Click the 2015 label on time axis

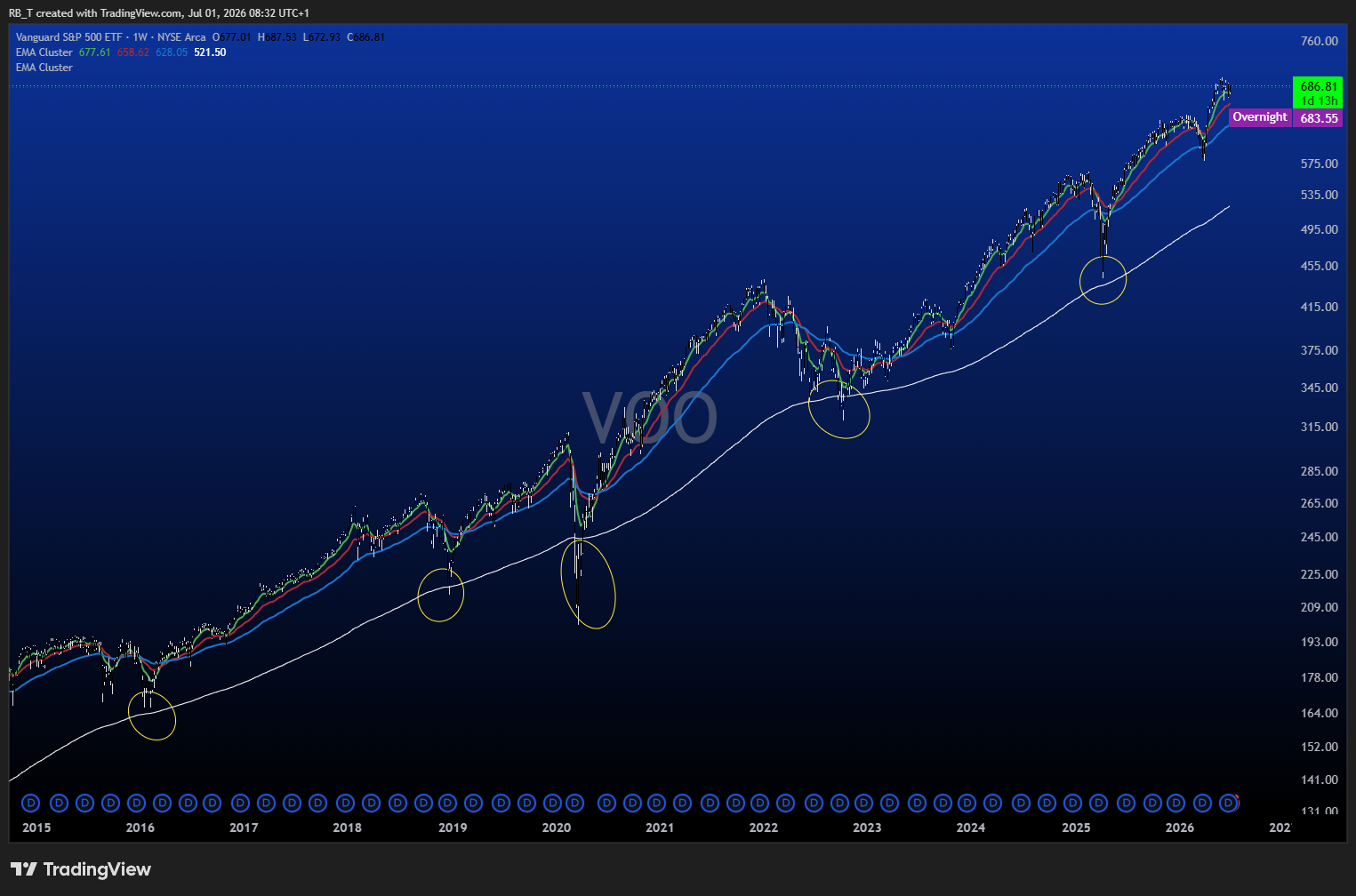point(36,828)
